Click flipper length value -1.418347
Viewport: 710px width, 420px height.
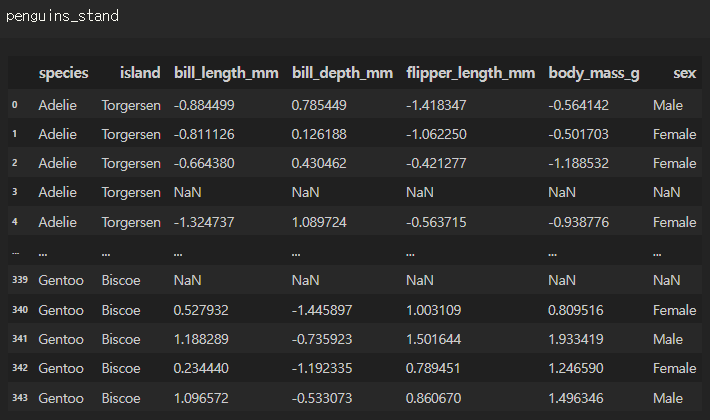[436, 105]
